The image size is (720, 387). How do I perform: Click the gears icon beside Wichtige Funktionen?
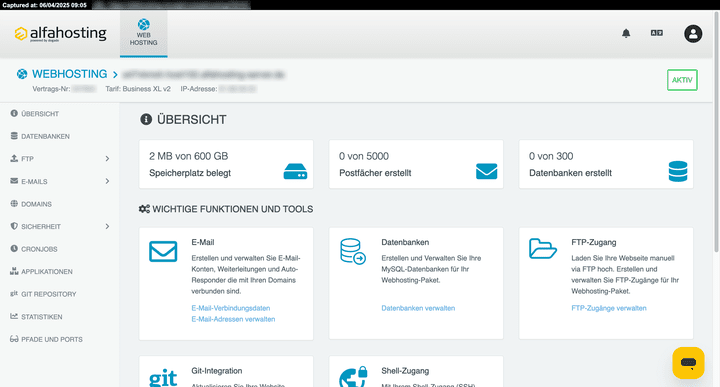(x=144, y=209)
